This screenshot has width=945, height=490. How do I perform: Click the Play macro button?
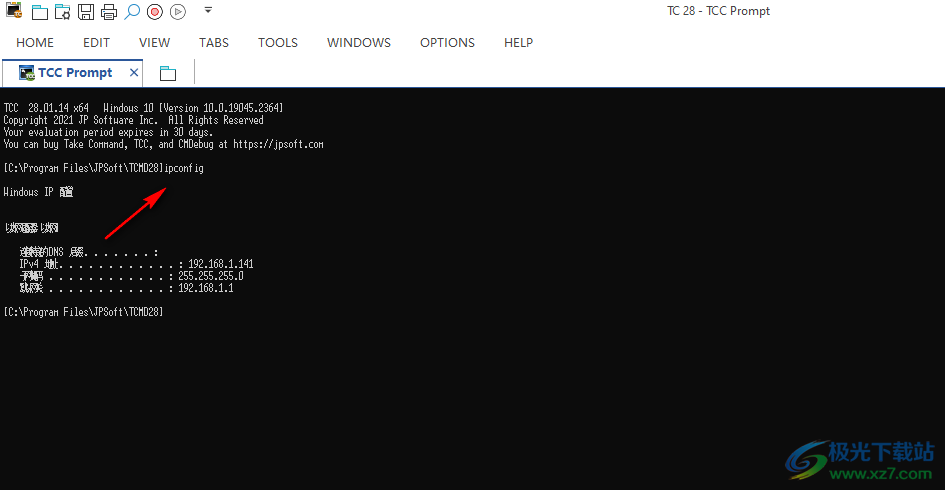pos(178,11)
